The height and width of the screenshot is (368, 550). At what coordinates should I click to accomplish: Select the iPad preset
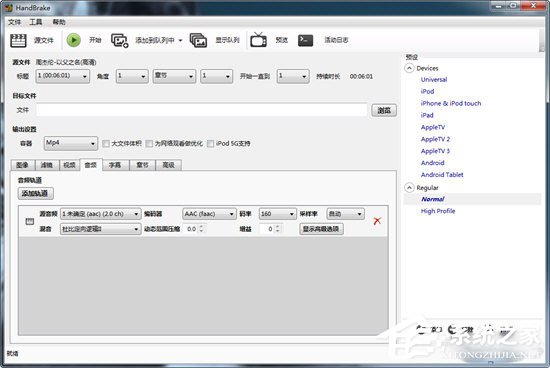(427, 115)
